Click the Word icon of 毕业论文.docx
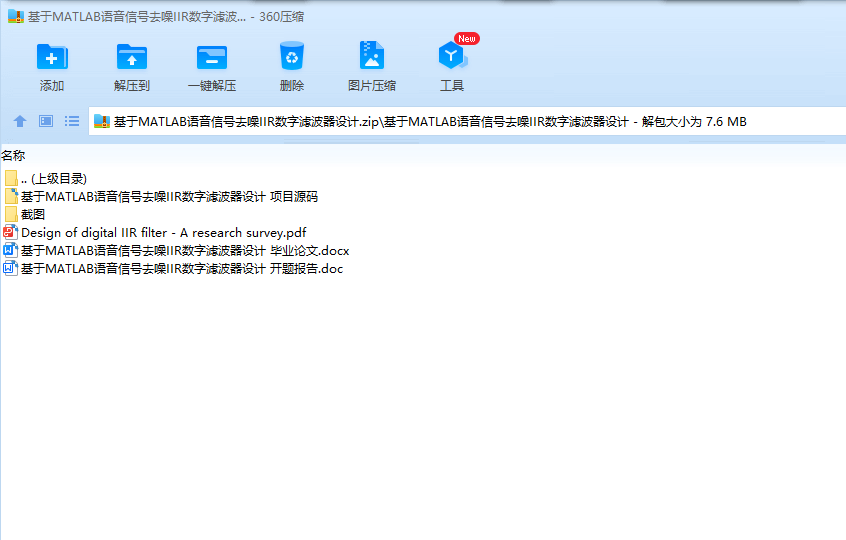The height and width of the screenshot is (540, 846). 11,250
